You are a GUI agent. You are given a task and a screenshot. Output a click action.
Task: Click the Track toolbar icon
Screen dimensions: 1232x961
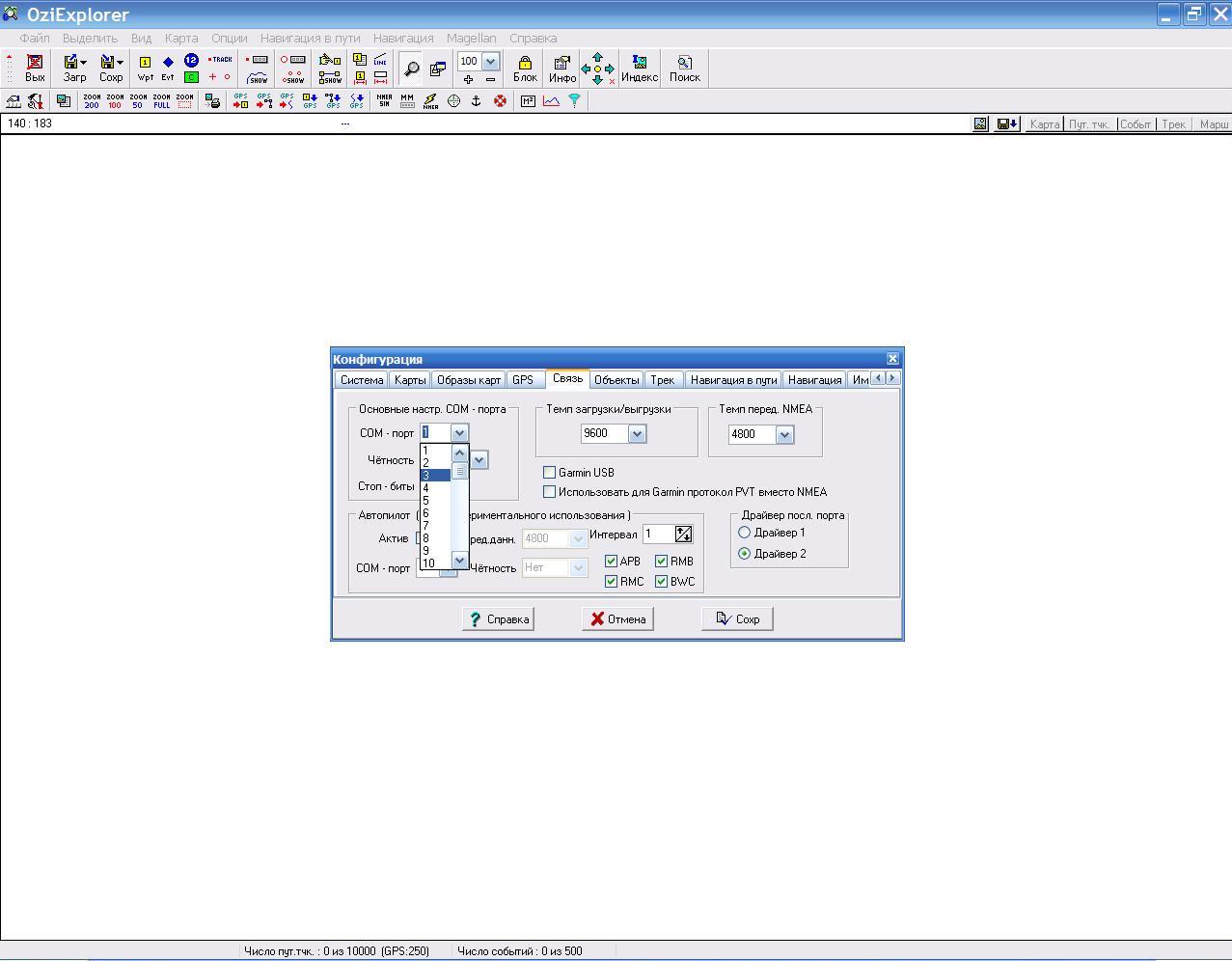[x=220, y=60]
